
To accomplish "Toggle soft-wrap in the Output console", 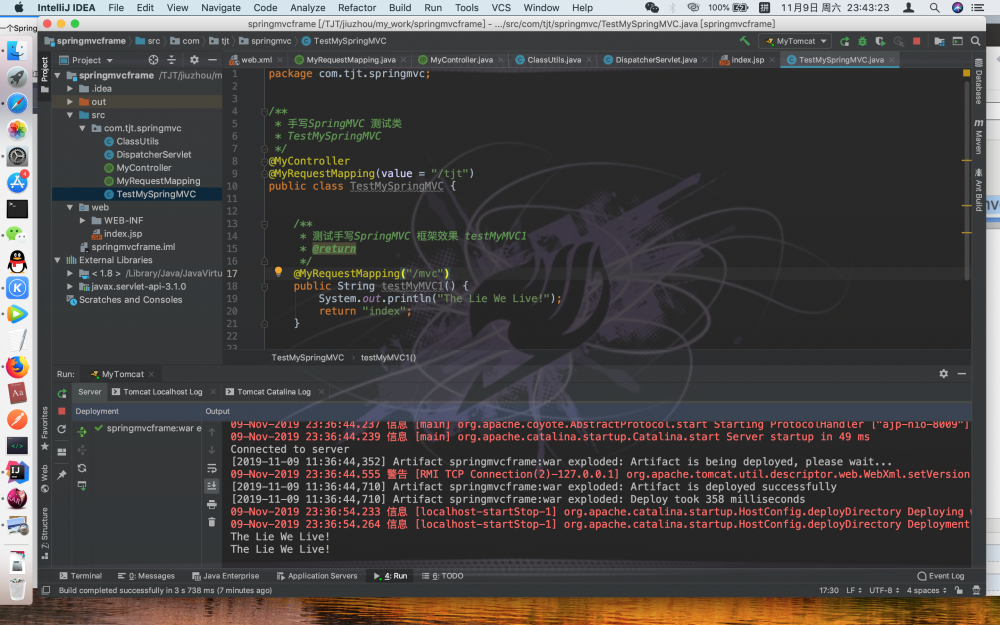I will click(211, 468).
